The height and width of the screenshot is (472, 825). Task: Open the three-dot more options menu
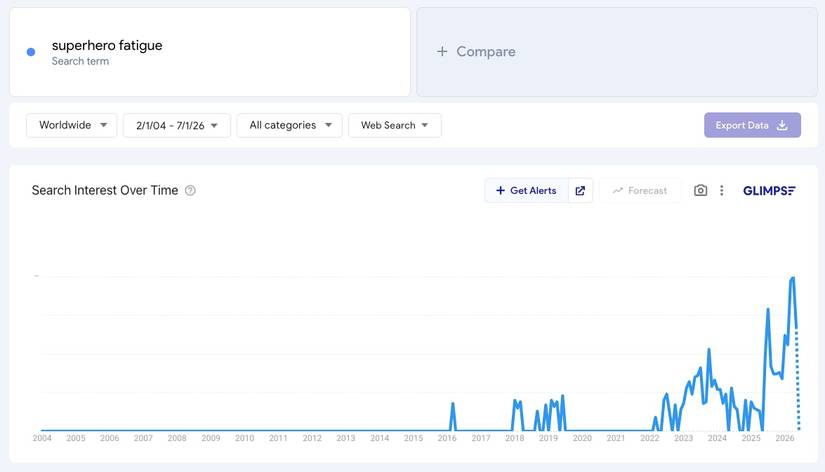point(721,190)
